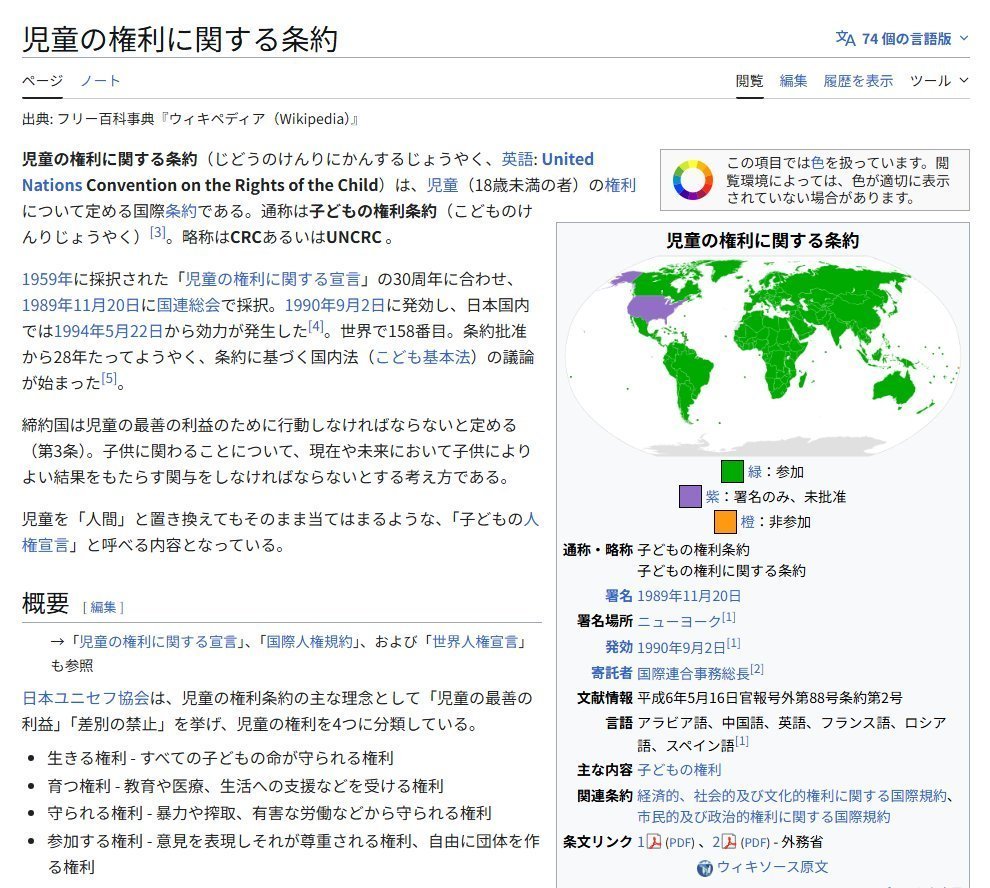990x888 pixels.
Task: Open 市民的及び政治的権利に関する国際規約 link
Action: [763, 817]
